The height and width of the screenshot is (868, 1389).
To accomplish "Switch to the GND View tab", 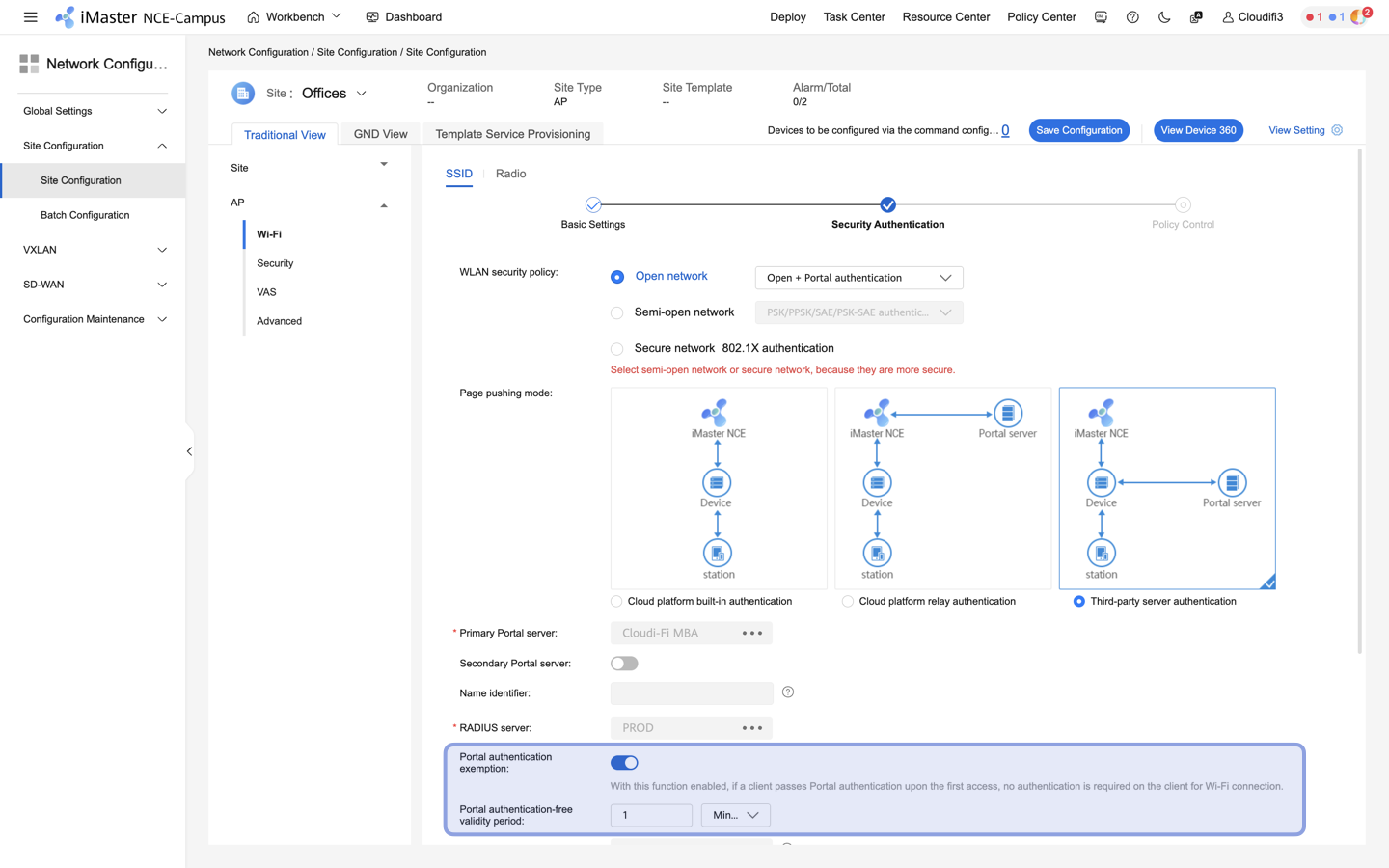I will 380,134.
